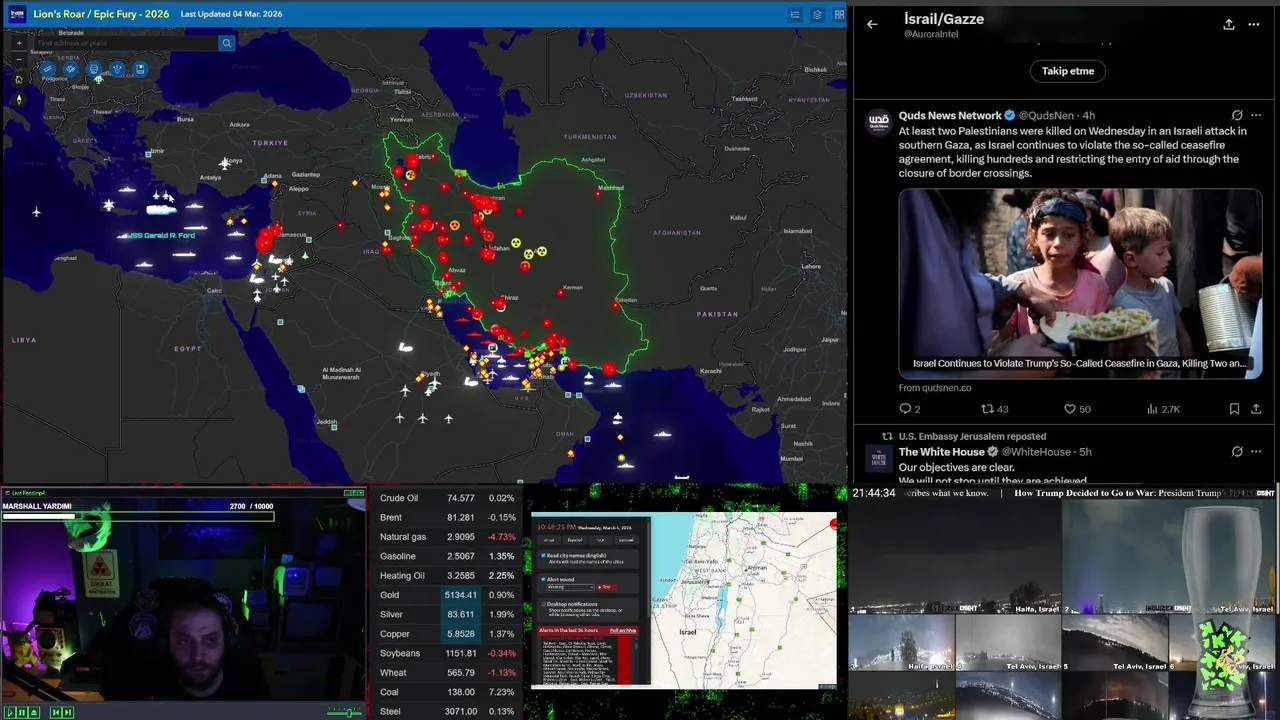Skip to previous in Live Feed player
This screenshot has height=720, width=1280.
coord(56,712)
